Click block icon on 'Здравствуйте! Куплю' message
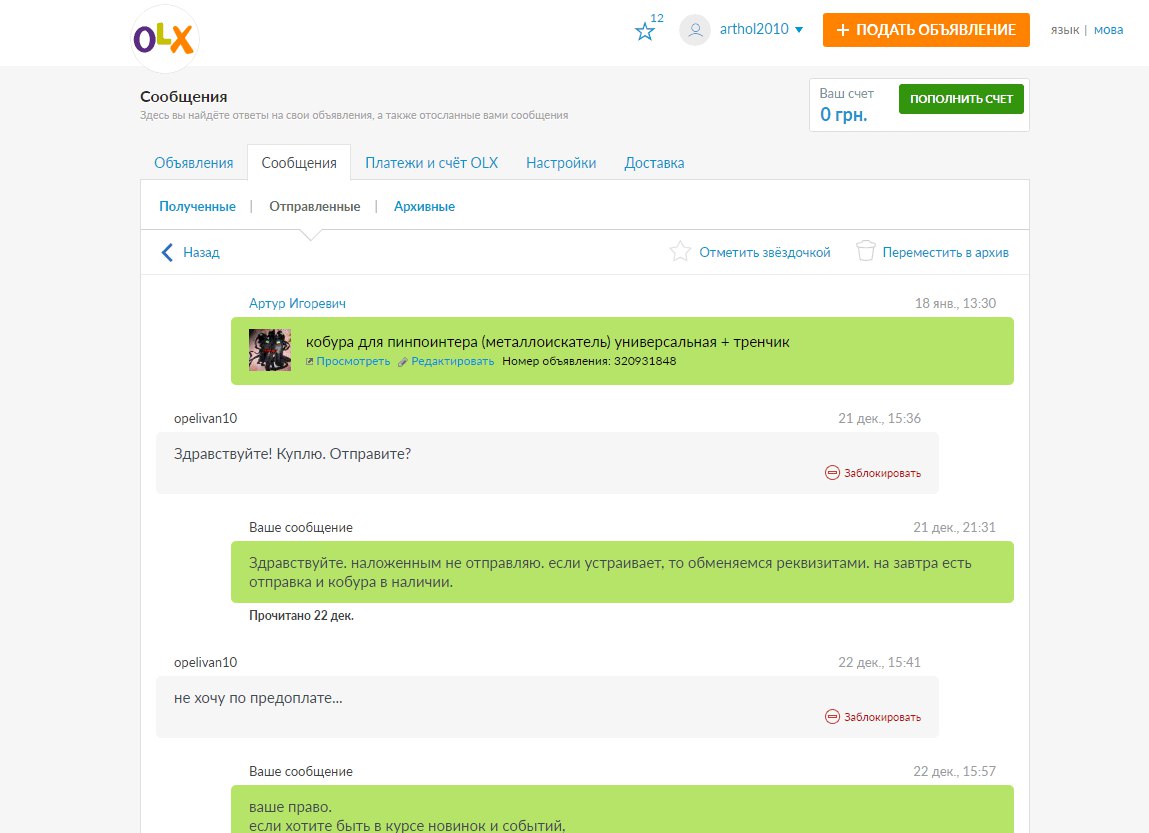The width and height of the screenshot is (1149, 833). point(832,473)
